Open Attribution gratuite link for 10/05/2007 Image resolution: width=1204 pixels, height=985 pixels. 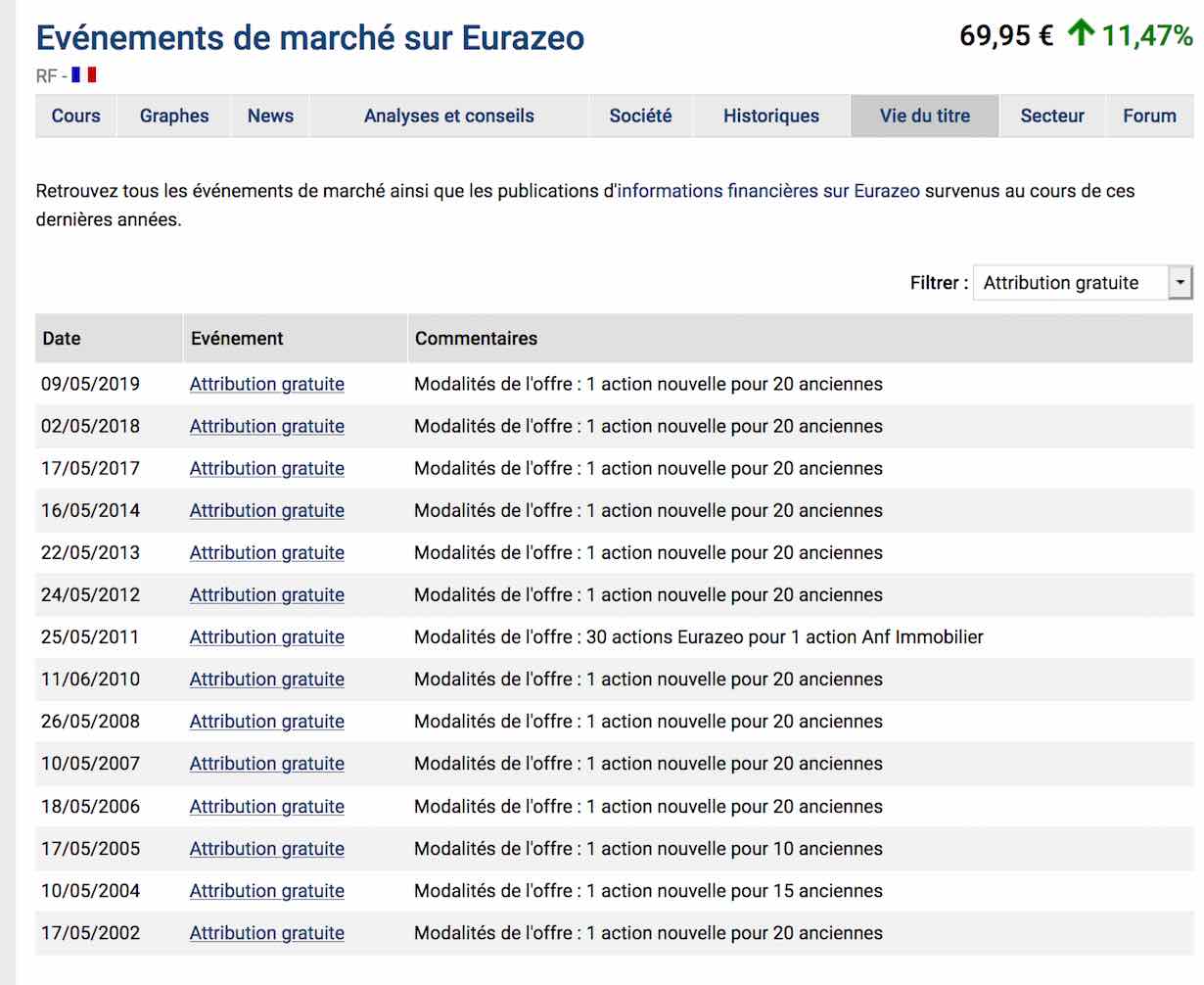coord(267,763)
